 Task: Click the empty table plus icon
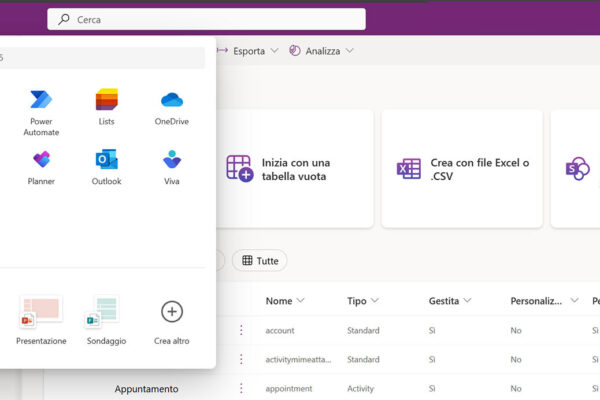coord(240,168)
